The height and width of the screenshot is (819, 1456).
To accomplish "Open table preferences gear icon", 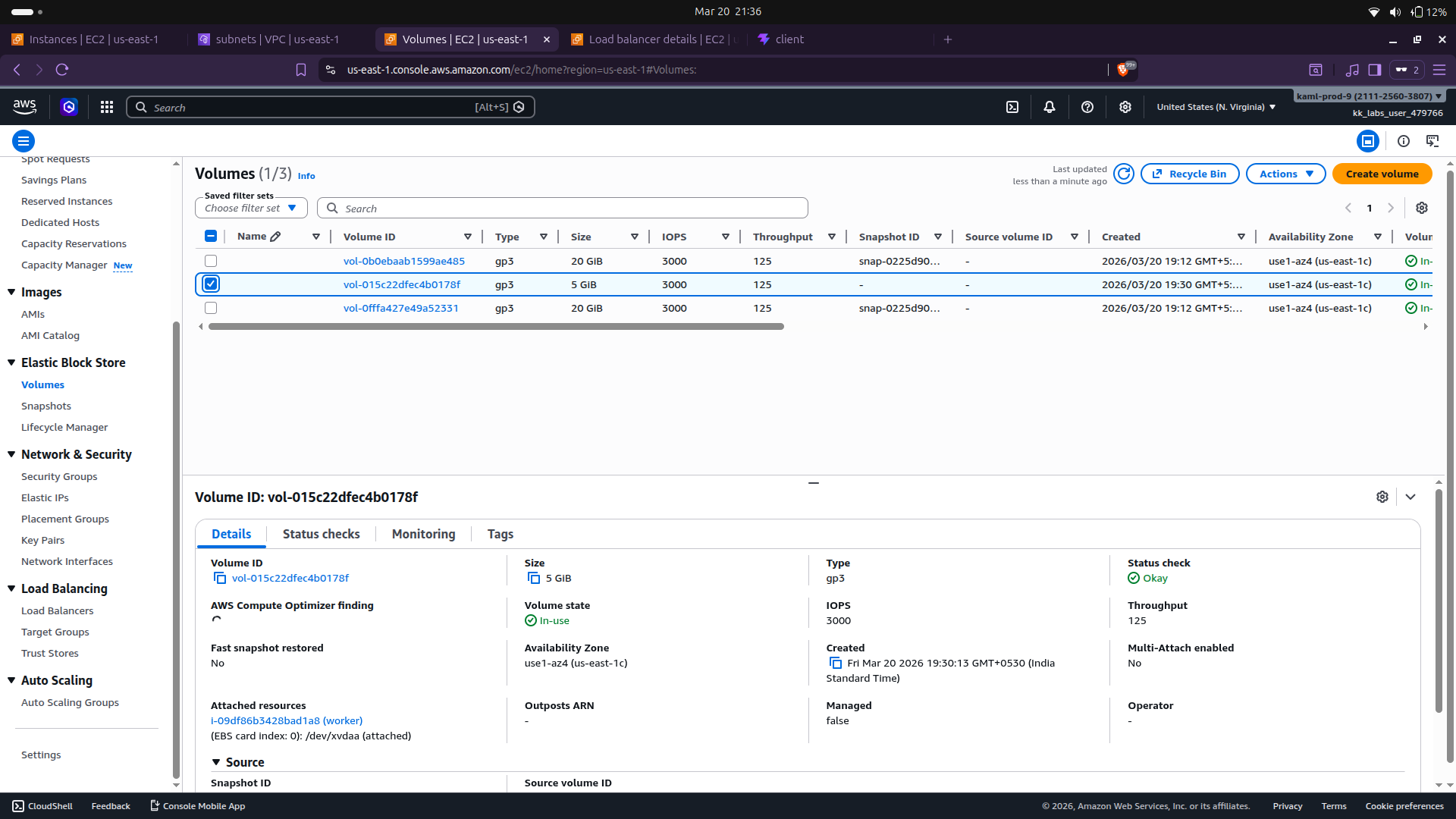I will click(x=1422, y=208).
